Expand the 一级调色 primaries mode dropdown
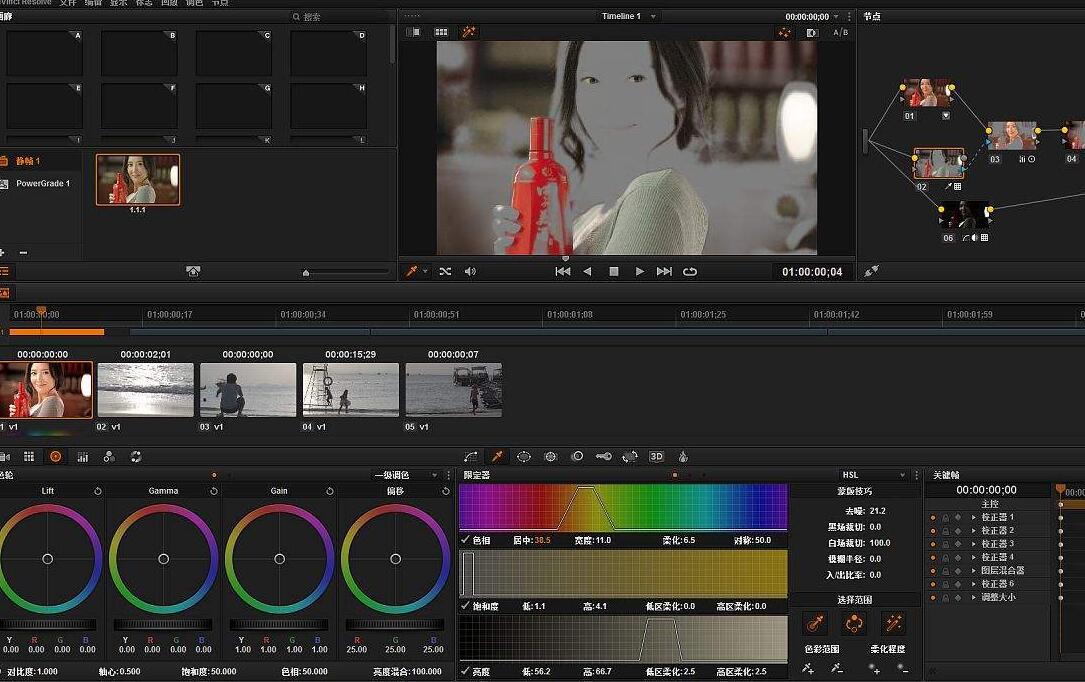 pos(405,475)
